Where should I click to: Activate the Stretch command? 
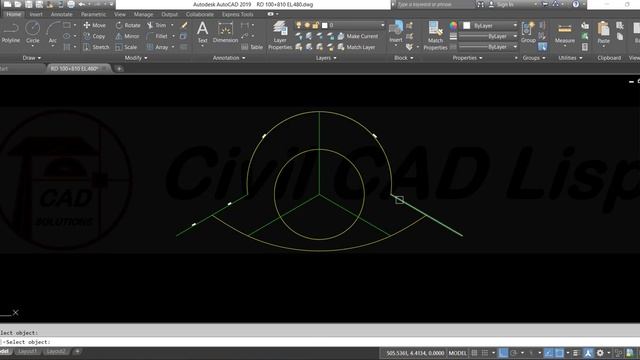tap(96, 47)
